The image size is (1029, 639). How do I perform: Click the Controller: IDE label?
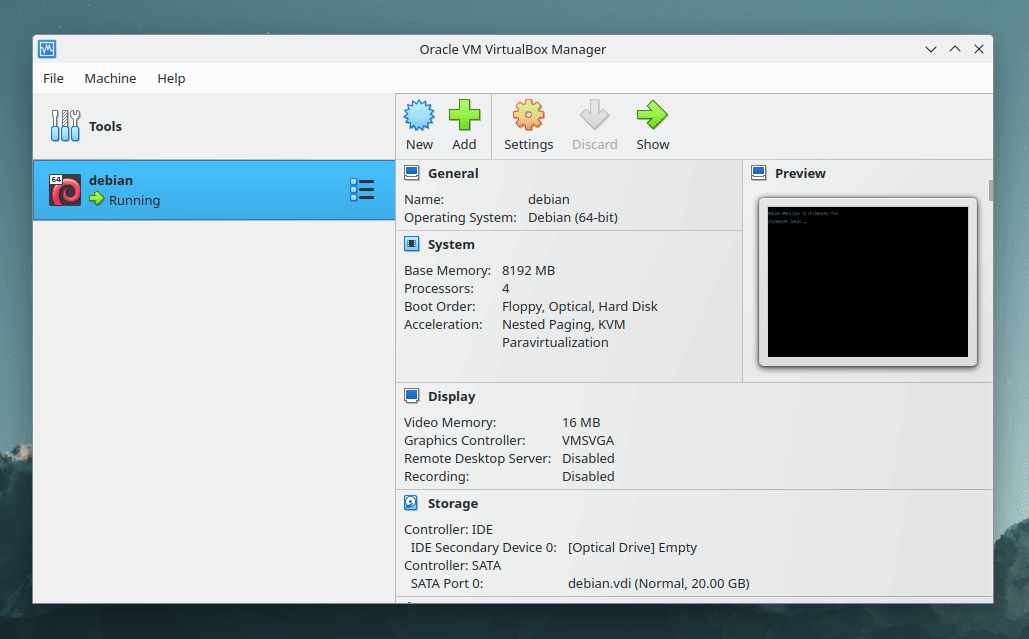[x=448, y=529]
